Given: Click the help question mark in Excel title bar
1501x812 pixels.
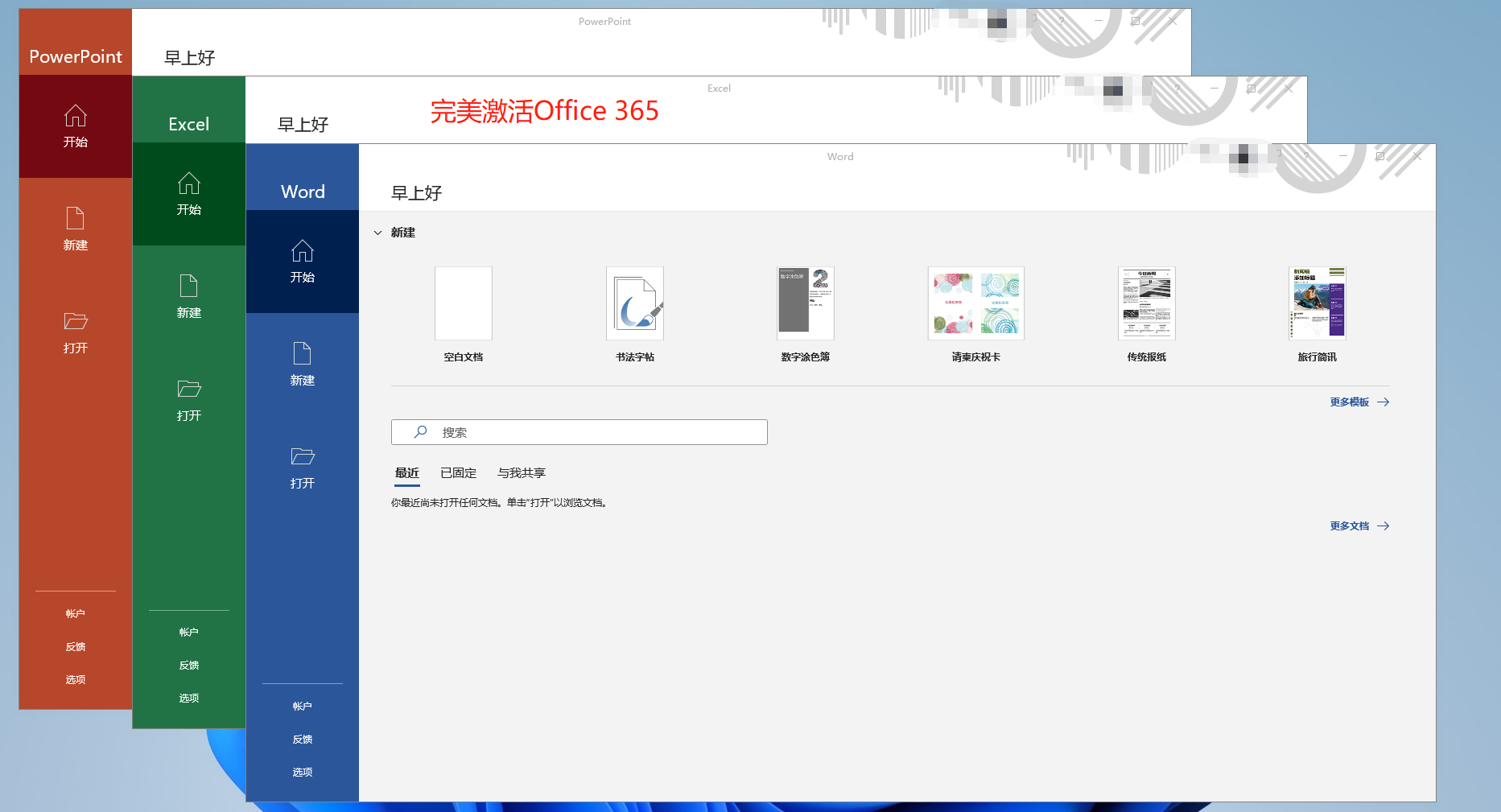Looking at the screenshot, I should click(x=1177, y=89).
